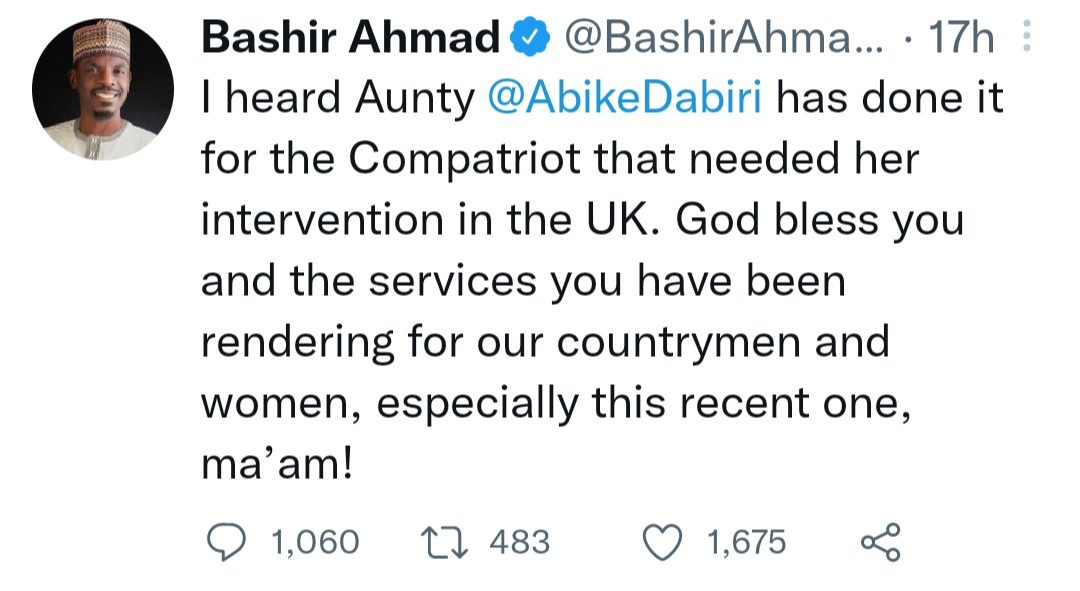1080x591 pixels.
Task: Like the tweet with the heart icon
Action: 662,542
